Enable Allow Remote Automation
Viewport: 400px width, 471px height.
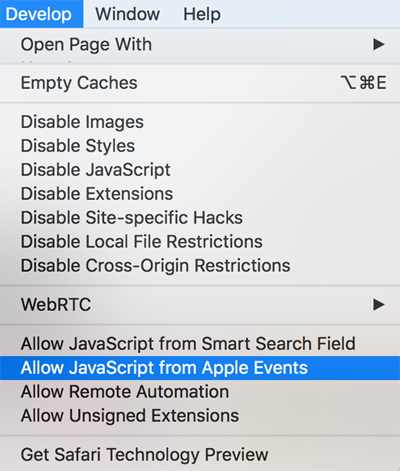[x=200, y=392]
